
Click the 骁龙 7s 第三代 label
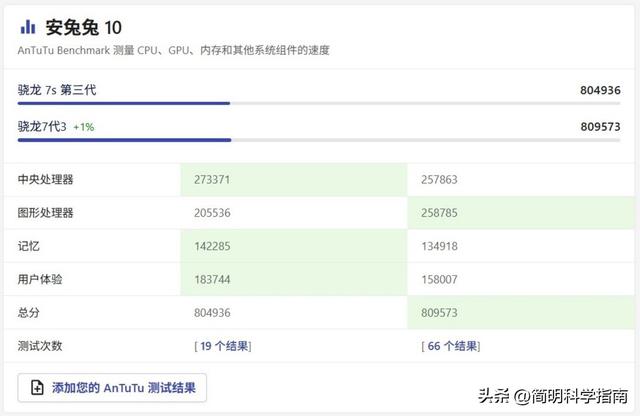57,90
